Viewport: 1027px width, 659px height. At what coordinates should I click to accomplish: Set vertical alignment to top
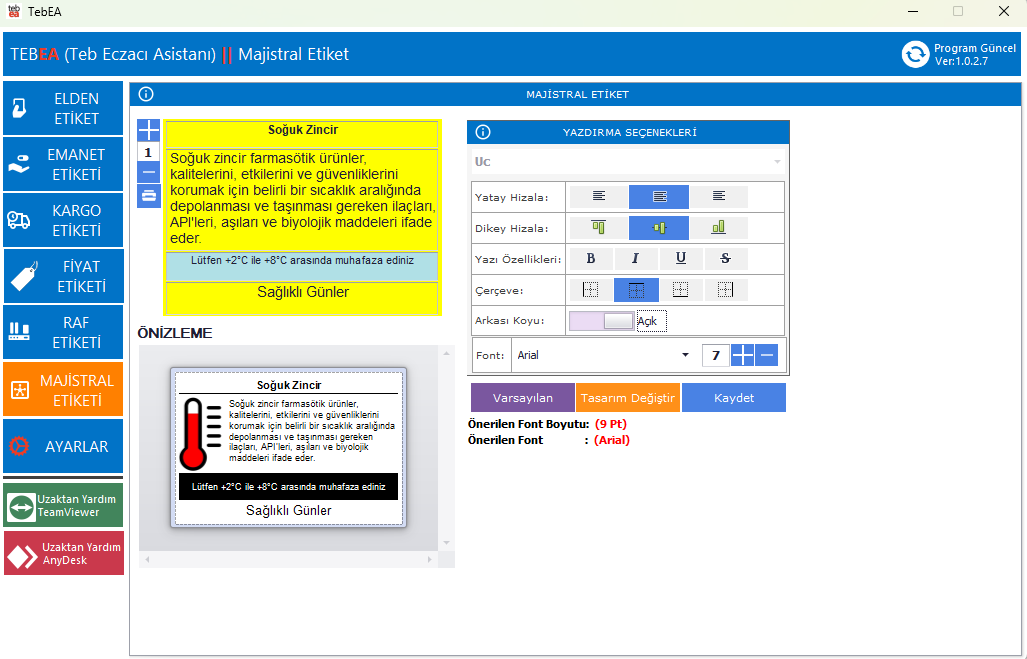click(x=598, y=228)
